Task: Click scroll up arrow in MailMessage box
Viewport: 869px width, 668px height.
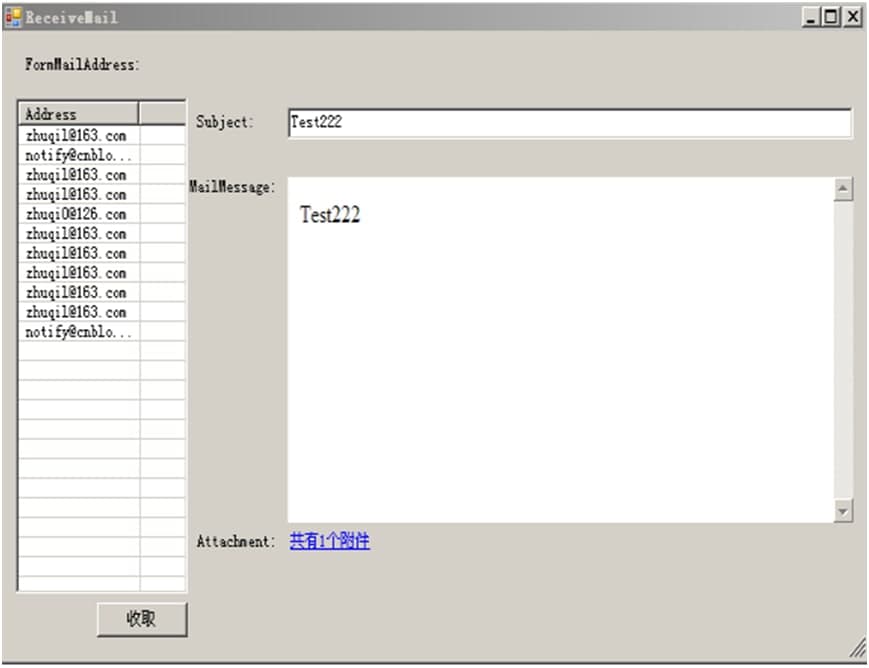Action: coord(842,190)
